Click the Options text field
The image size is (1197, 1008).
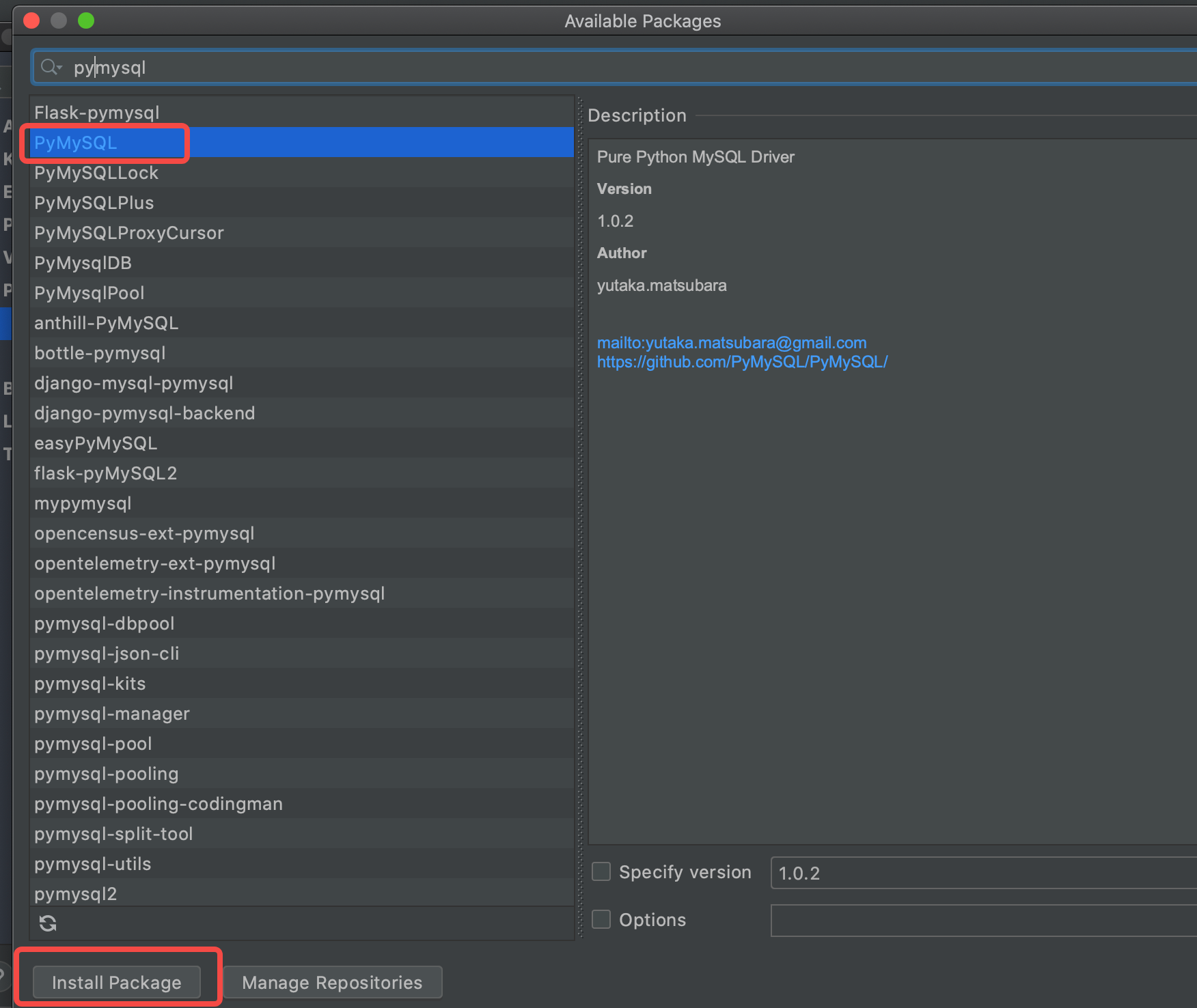point(984,921)
